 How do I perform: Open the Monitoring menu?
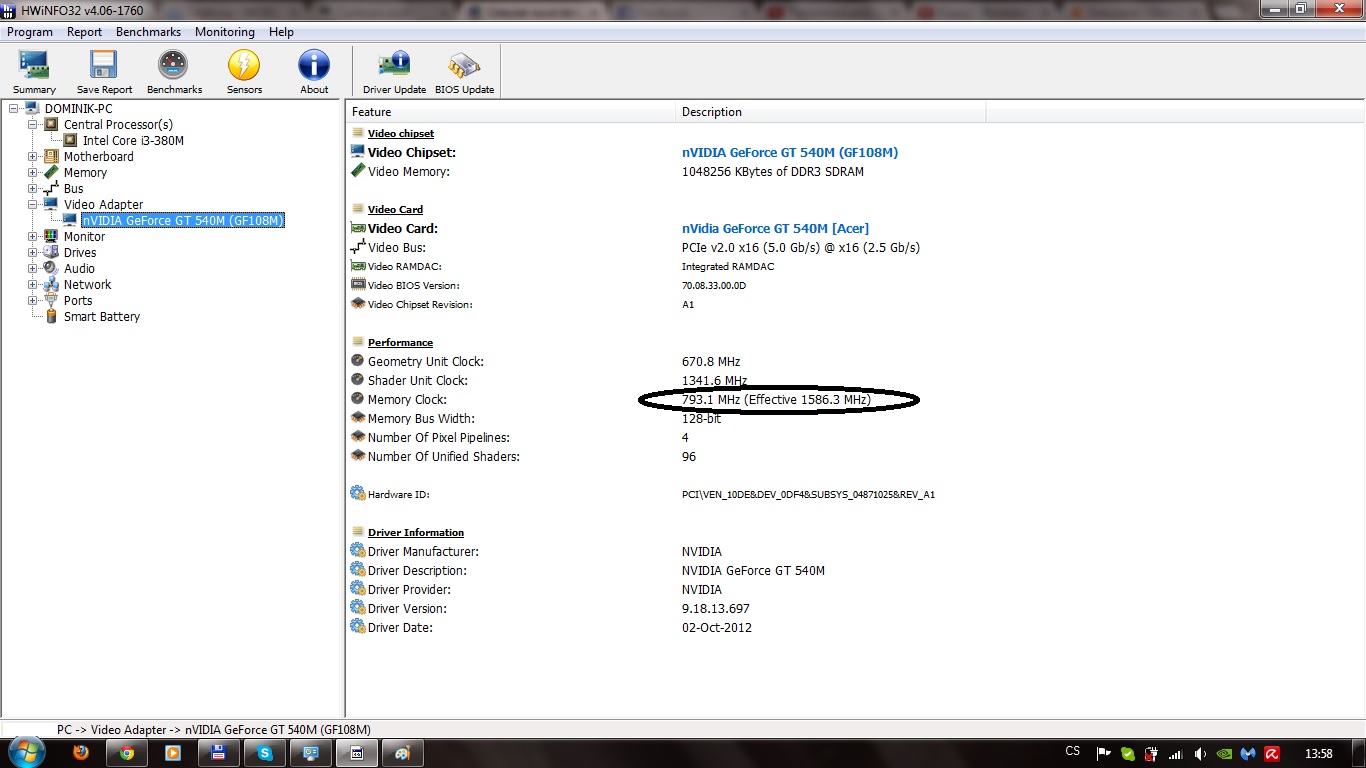click(x=225, y=32)
